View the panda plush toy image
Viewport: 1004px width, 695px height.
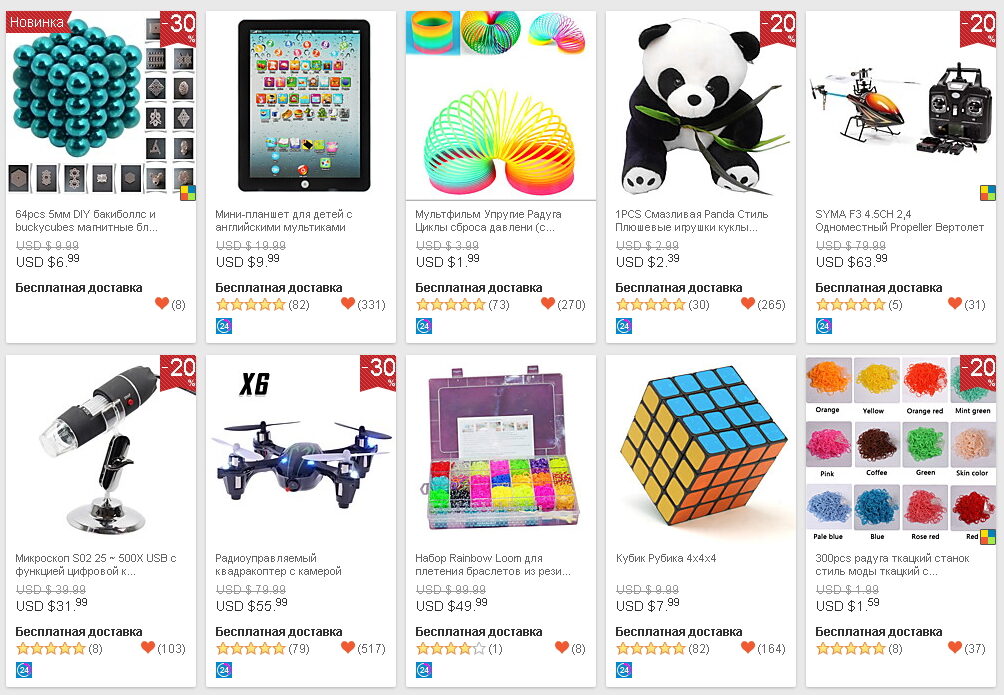tap(700, 106)
